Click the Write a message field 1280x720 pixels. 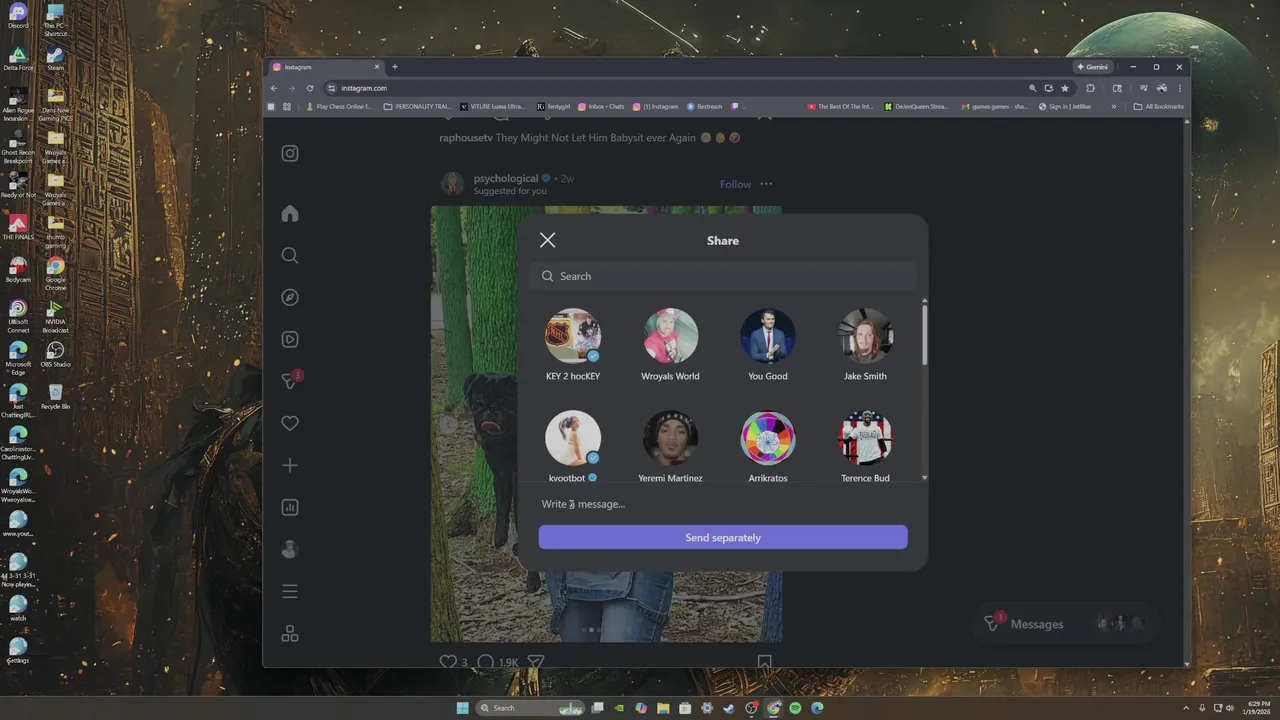[723, 504]
